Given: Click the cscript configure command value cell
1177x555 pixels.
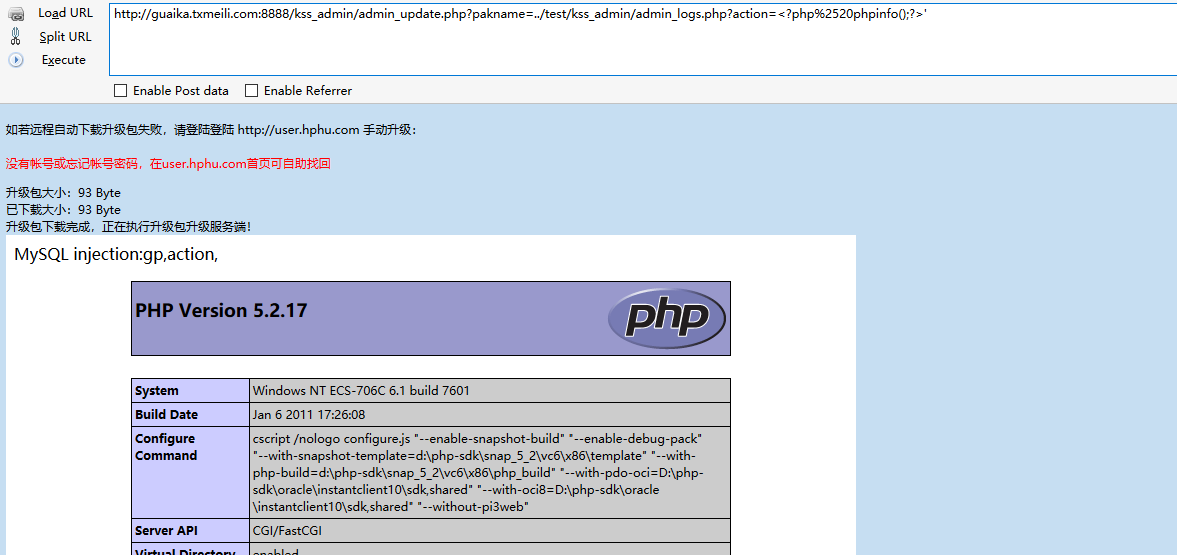Looking at the screenshot, I should 490,472.
